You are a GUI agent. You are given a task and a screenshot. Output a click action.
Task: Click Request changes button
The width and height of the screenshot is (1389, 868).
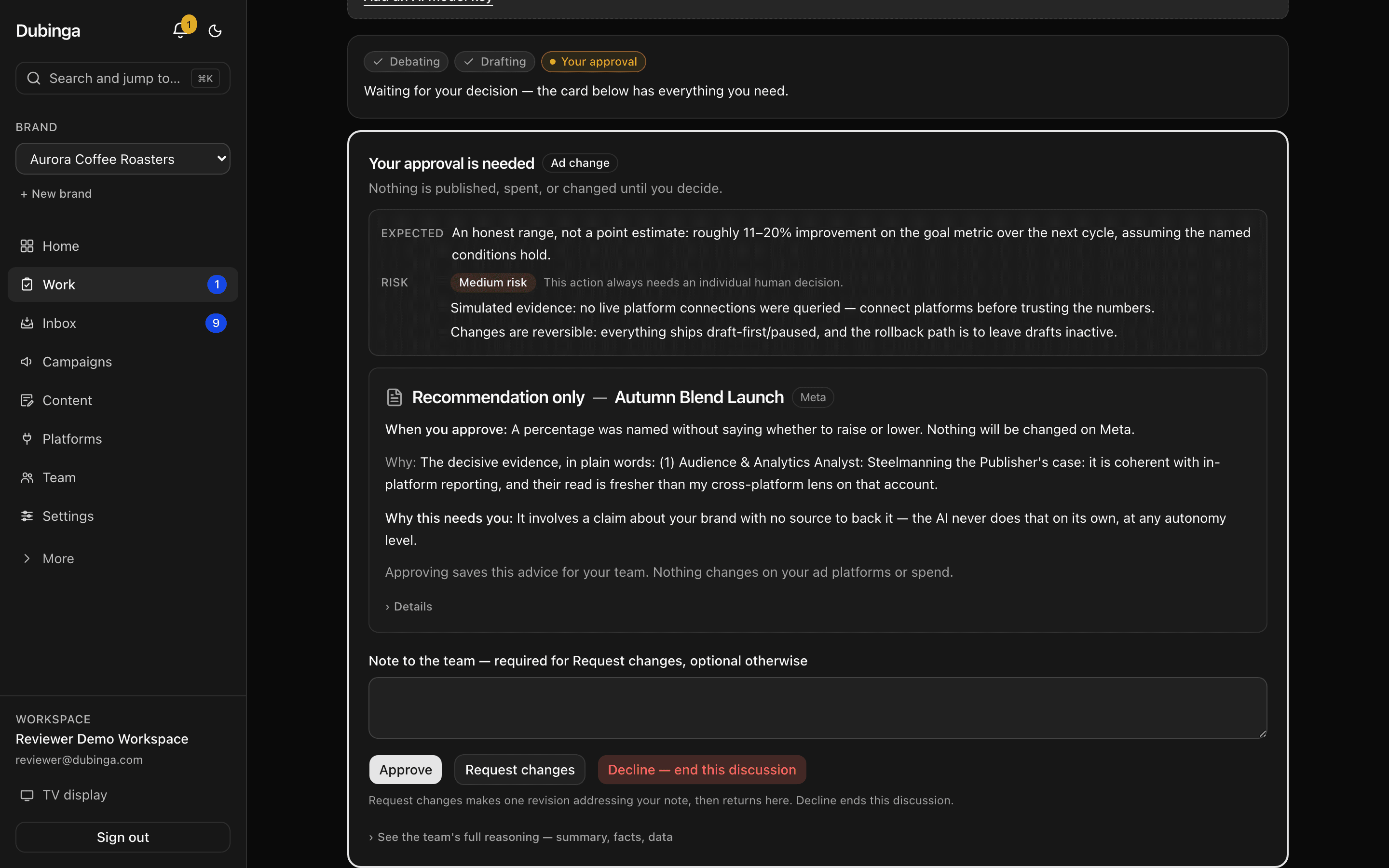[519, 770]
